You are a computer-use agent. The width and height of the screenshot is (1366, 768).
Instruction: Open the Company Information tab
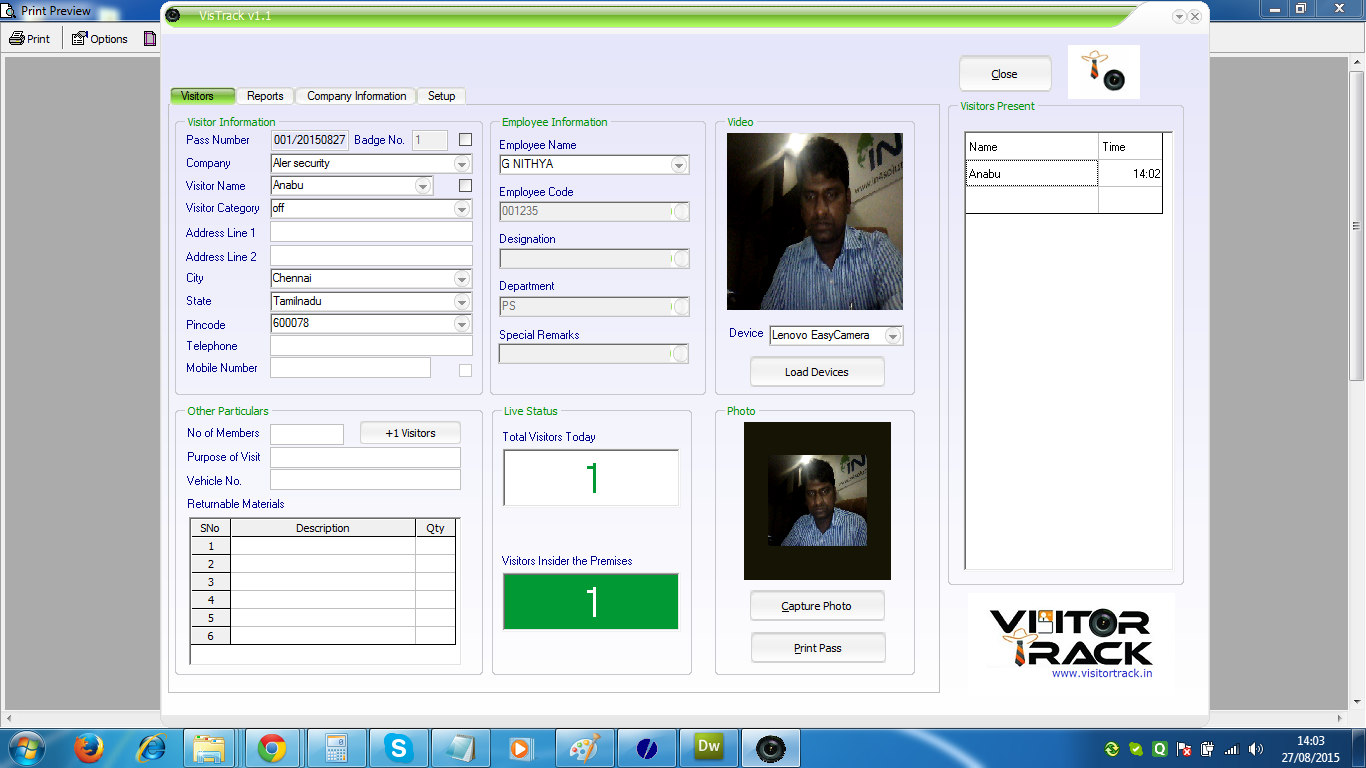(356, 96)
